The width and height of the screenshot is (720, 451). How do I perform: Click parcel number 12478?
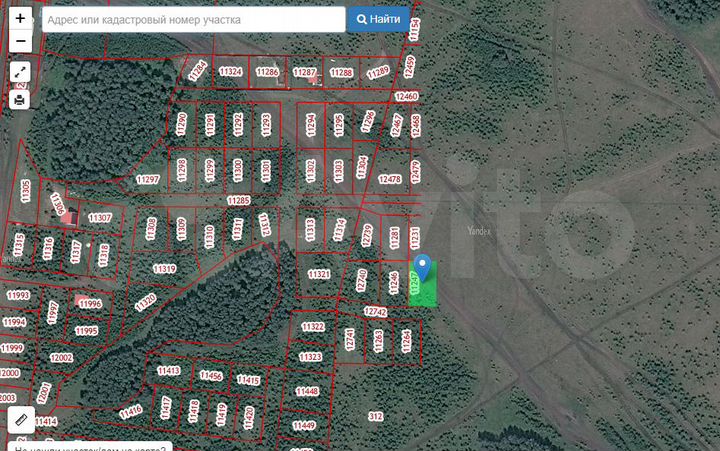(x=390, y=180)
